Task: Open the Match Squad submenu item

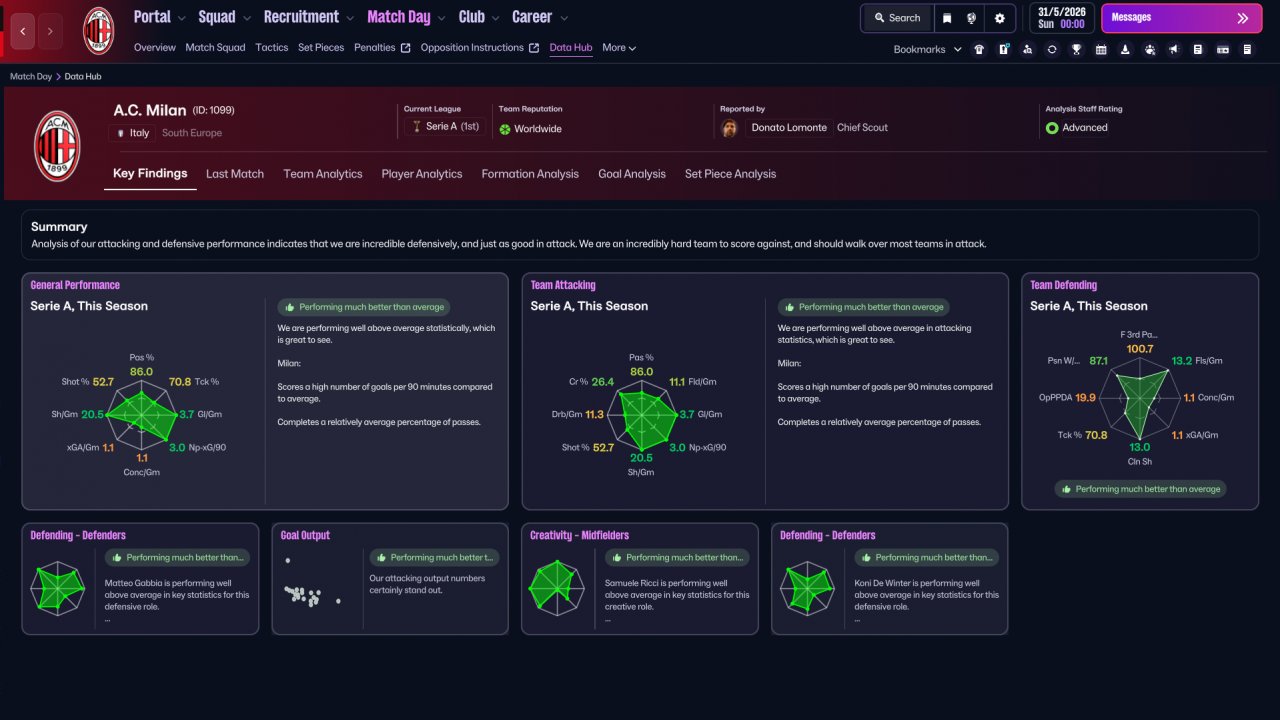Action: (x=215, y=48)
